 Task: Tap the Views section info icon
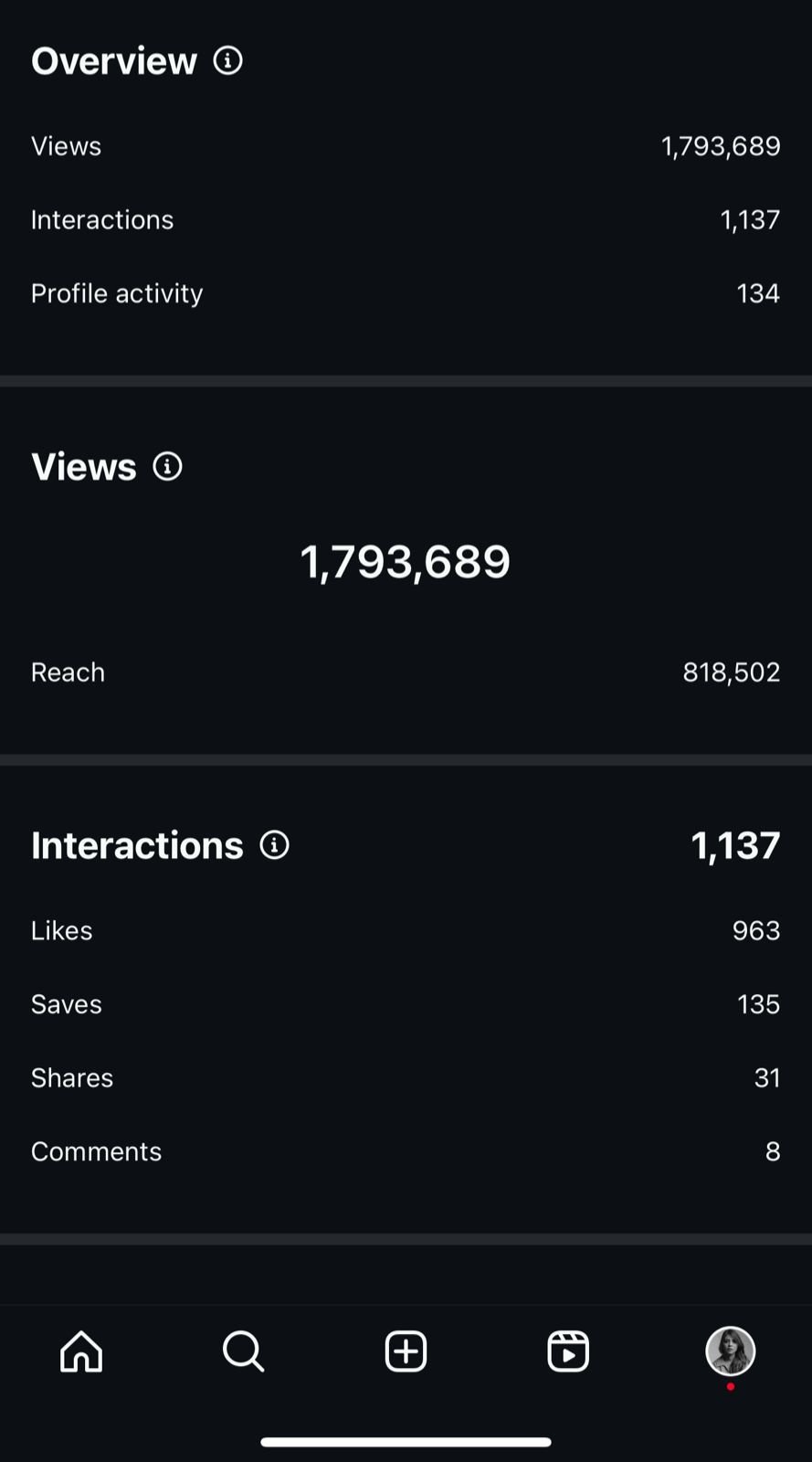point(167,467)
